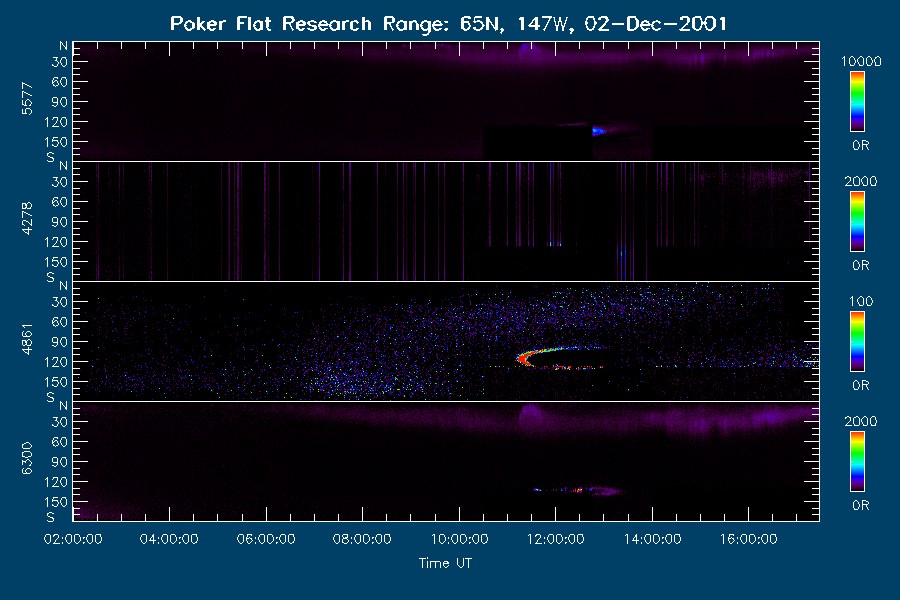Screen dimensions: 900x600
Task: Click the 6300 panel color bar
Action: tap(858, 462)
